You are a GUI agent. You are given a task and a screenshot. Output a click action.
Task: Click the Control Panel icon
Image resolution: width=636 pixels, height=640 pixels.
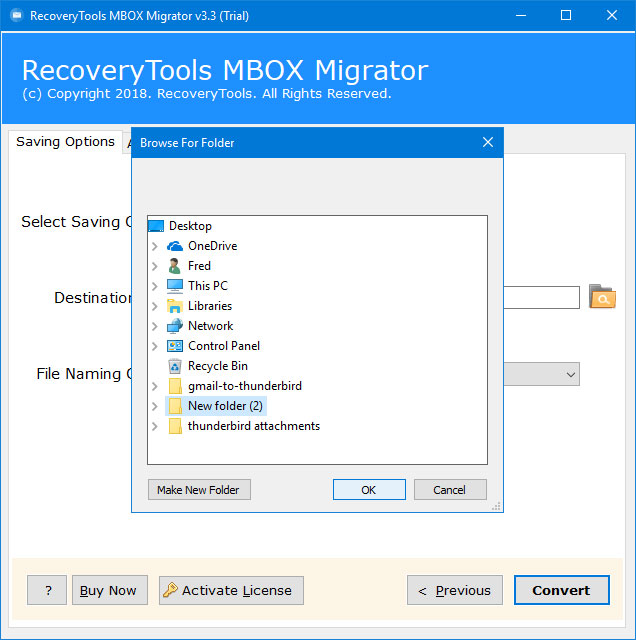175,346
